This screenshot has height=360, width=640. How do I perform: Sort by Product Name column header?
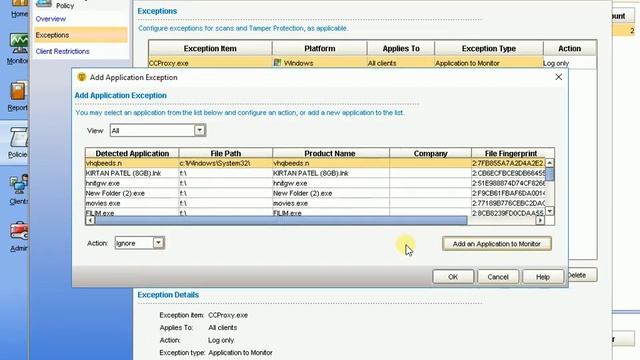pos(330,153)
